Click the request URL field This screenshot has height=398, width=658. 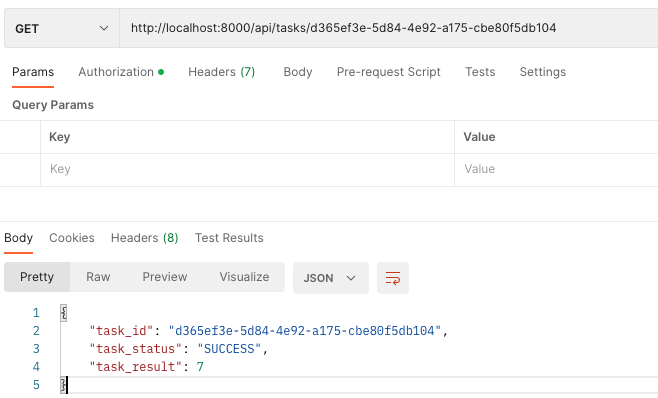(389, 28)
